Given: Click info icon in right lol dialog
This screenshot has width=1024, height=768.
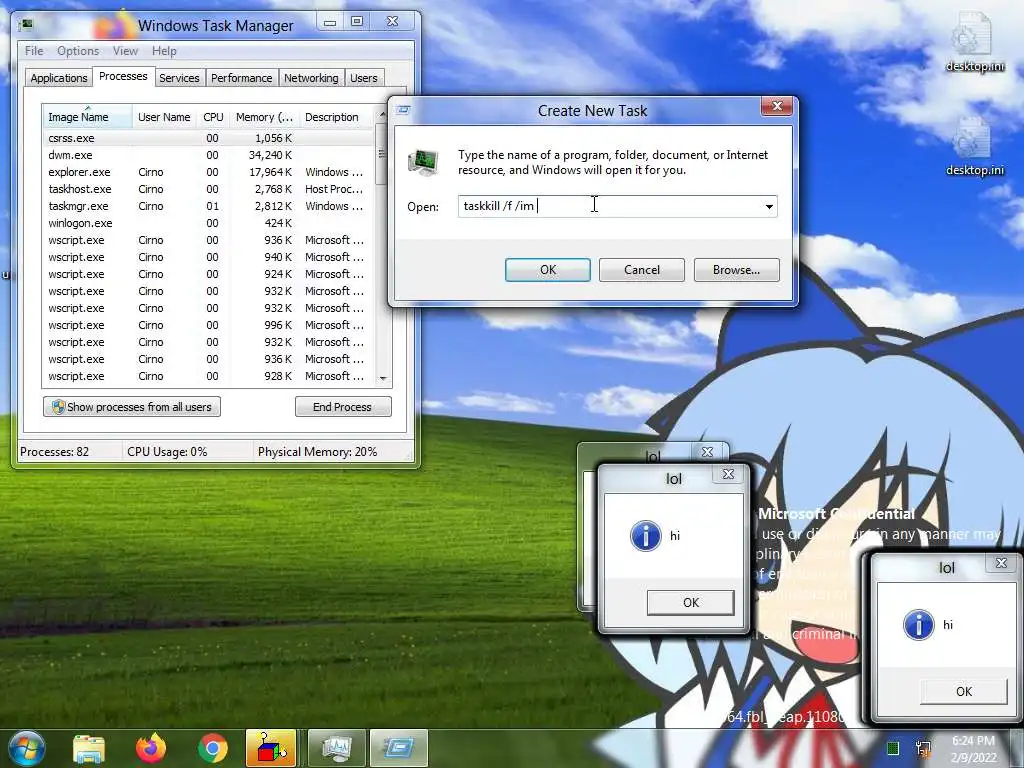Looking at the screenshot, I should [x=918, y=624].
